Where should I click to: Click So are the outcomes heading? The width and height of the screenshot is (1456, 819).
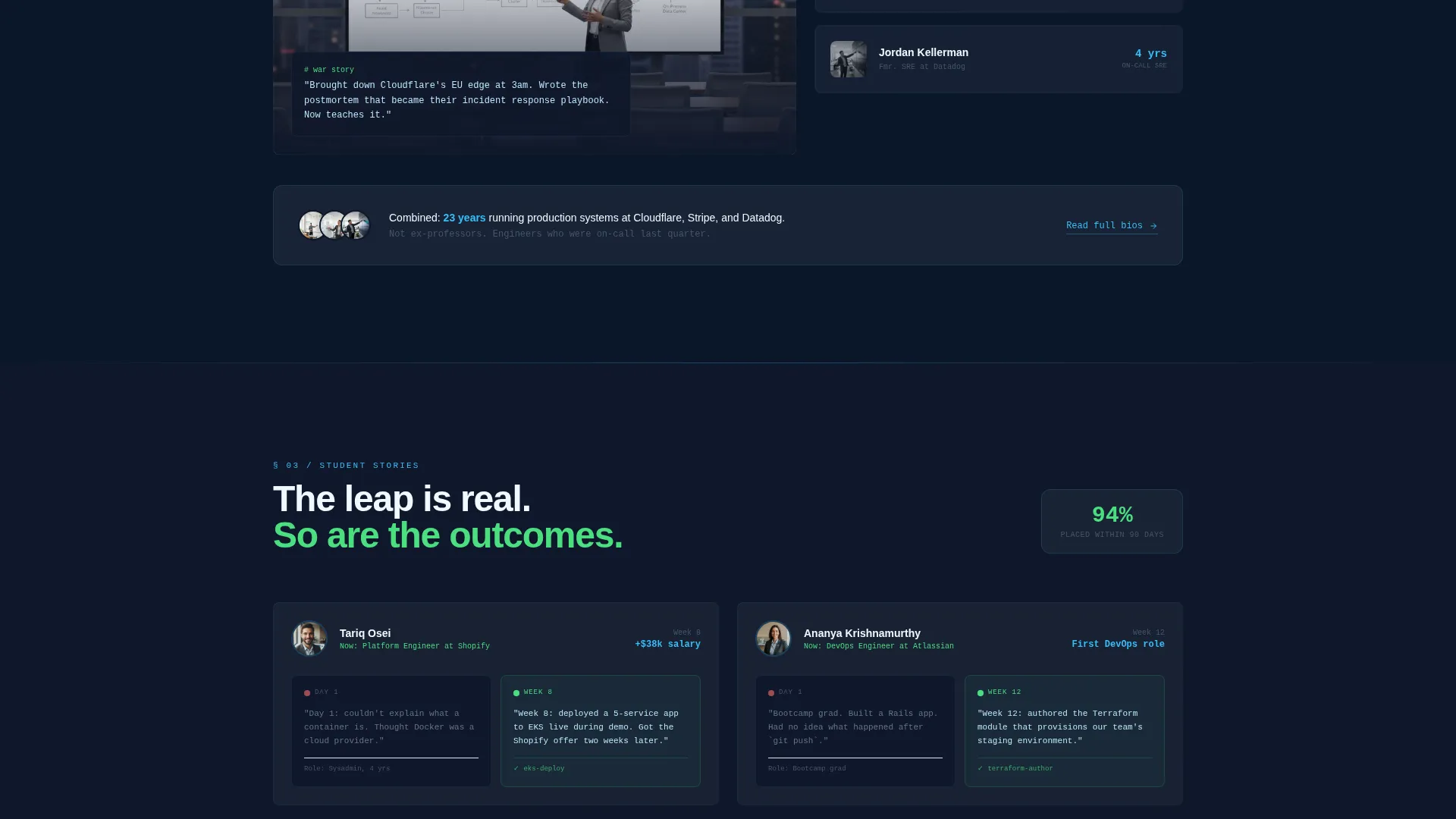[x=448, y=535]
